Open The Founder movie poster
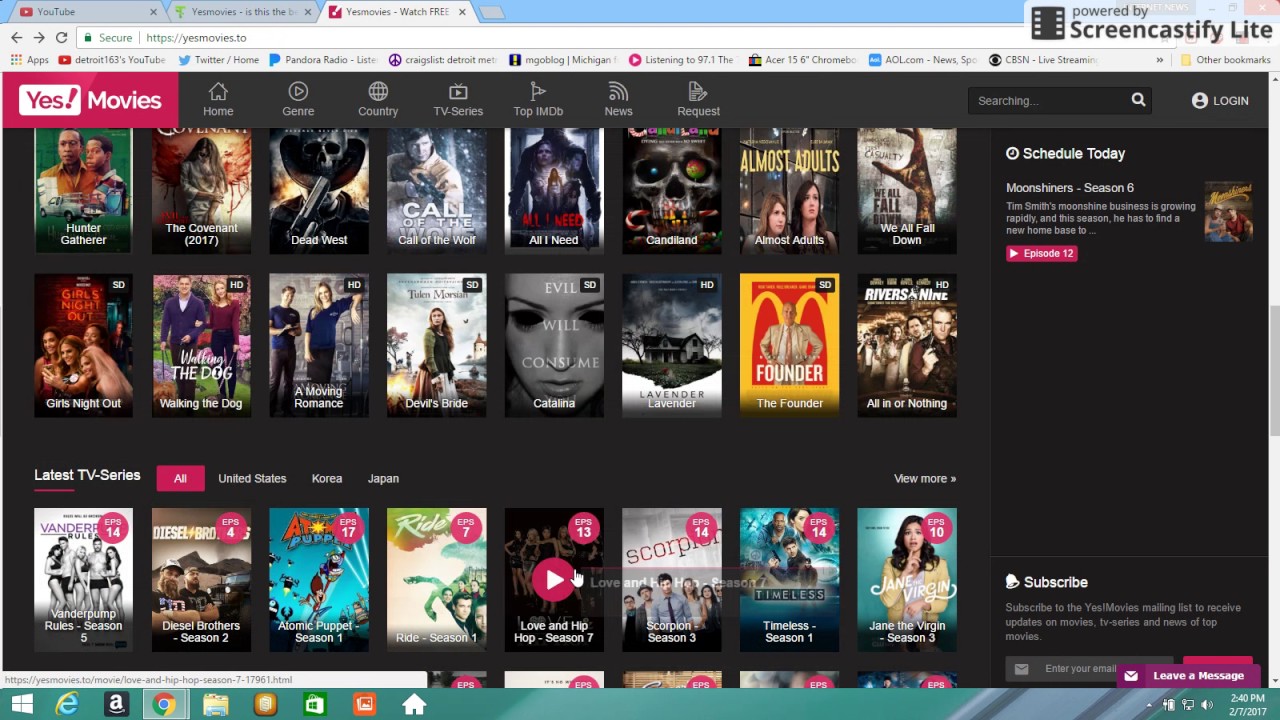 point(789,345)
